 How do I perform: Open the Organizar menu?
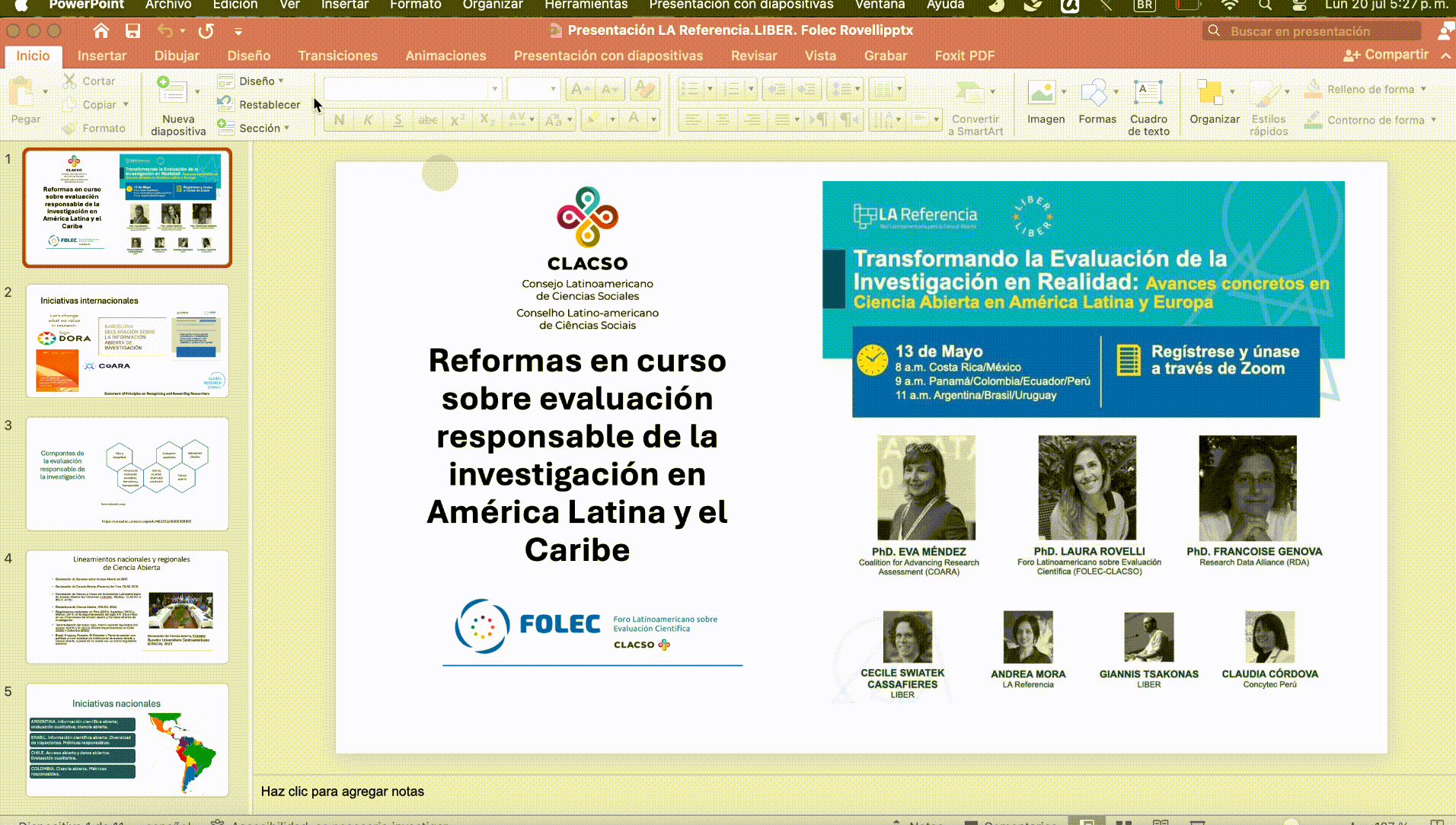1215,102
